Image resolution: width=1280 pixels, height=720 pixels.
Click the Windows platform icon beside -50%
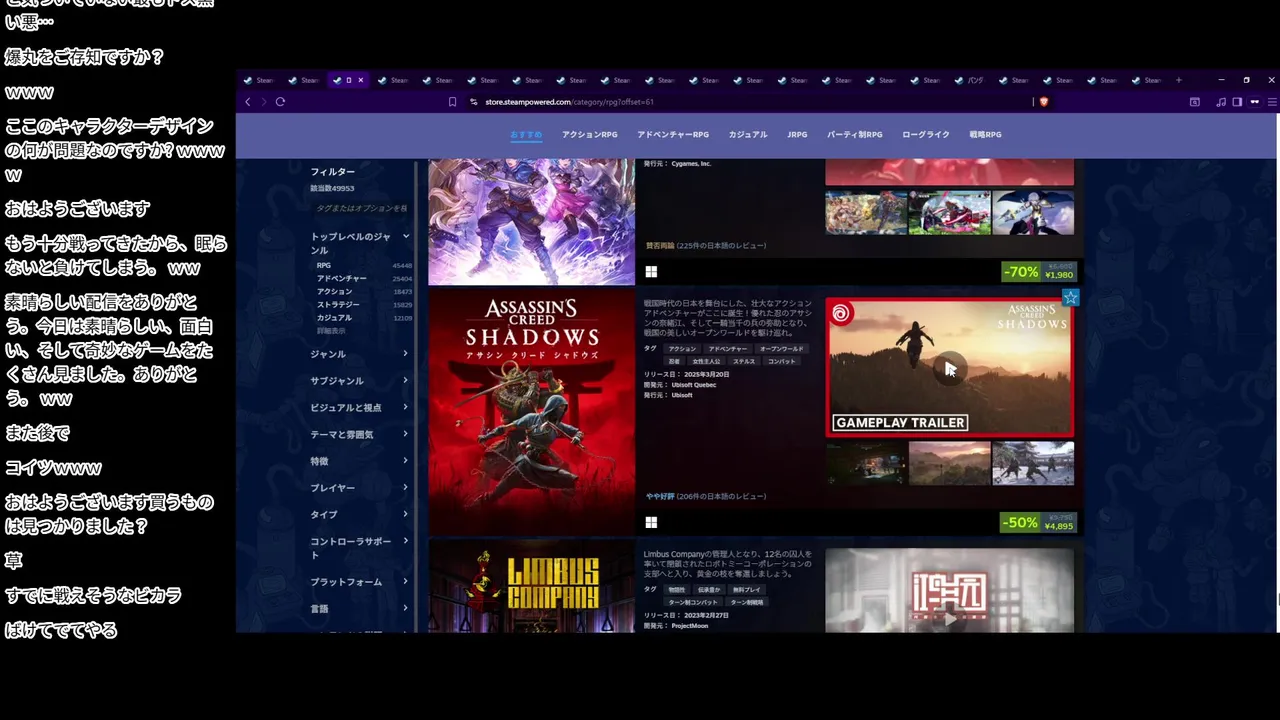(651, 523)
